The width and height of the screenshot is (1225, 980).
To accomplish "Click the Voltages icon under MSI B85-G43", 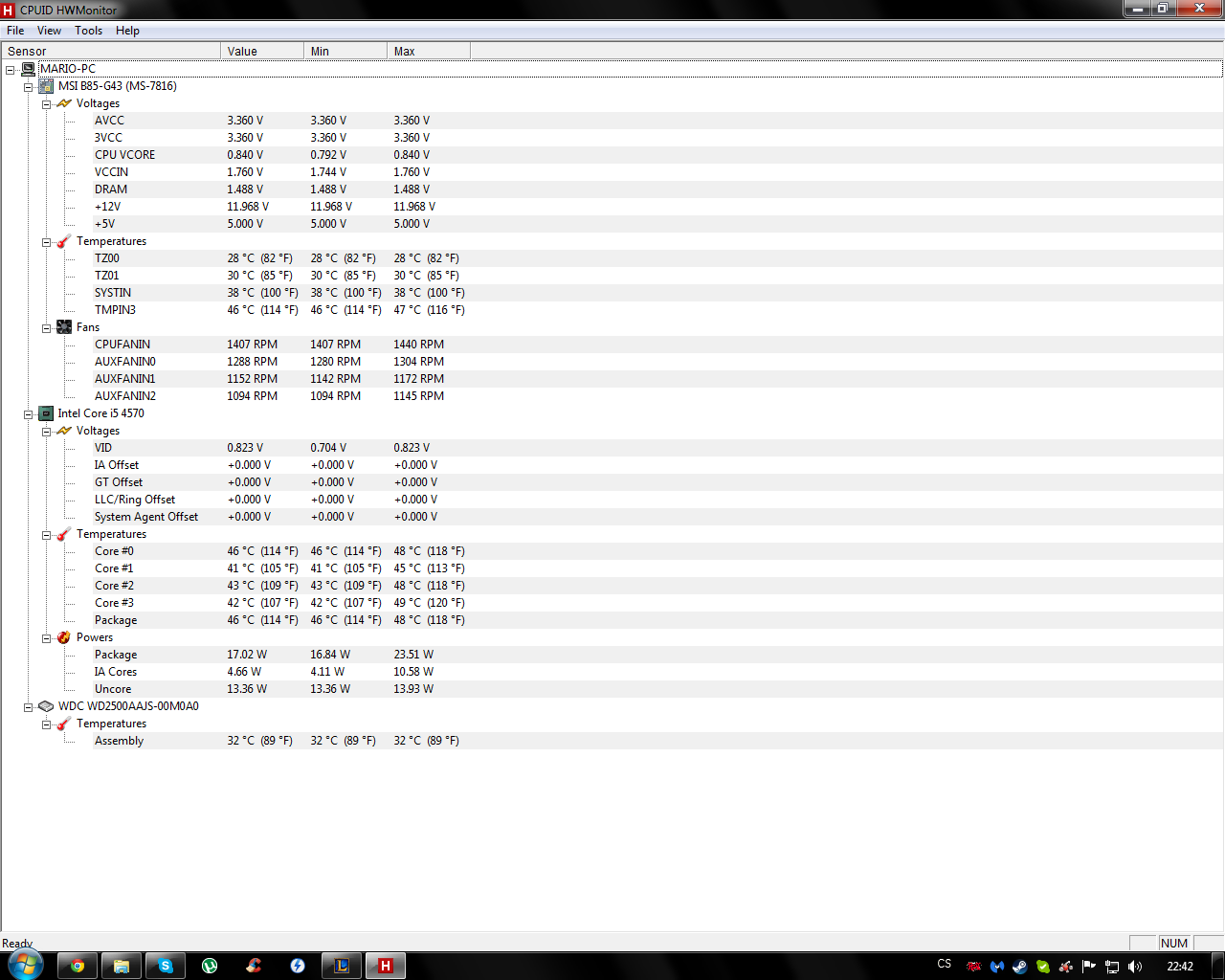I will pos(64,103).
